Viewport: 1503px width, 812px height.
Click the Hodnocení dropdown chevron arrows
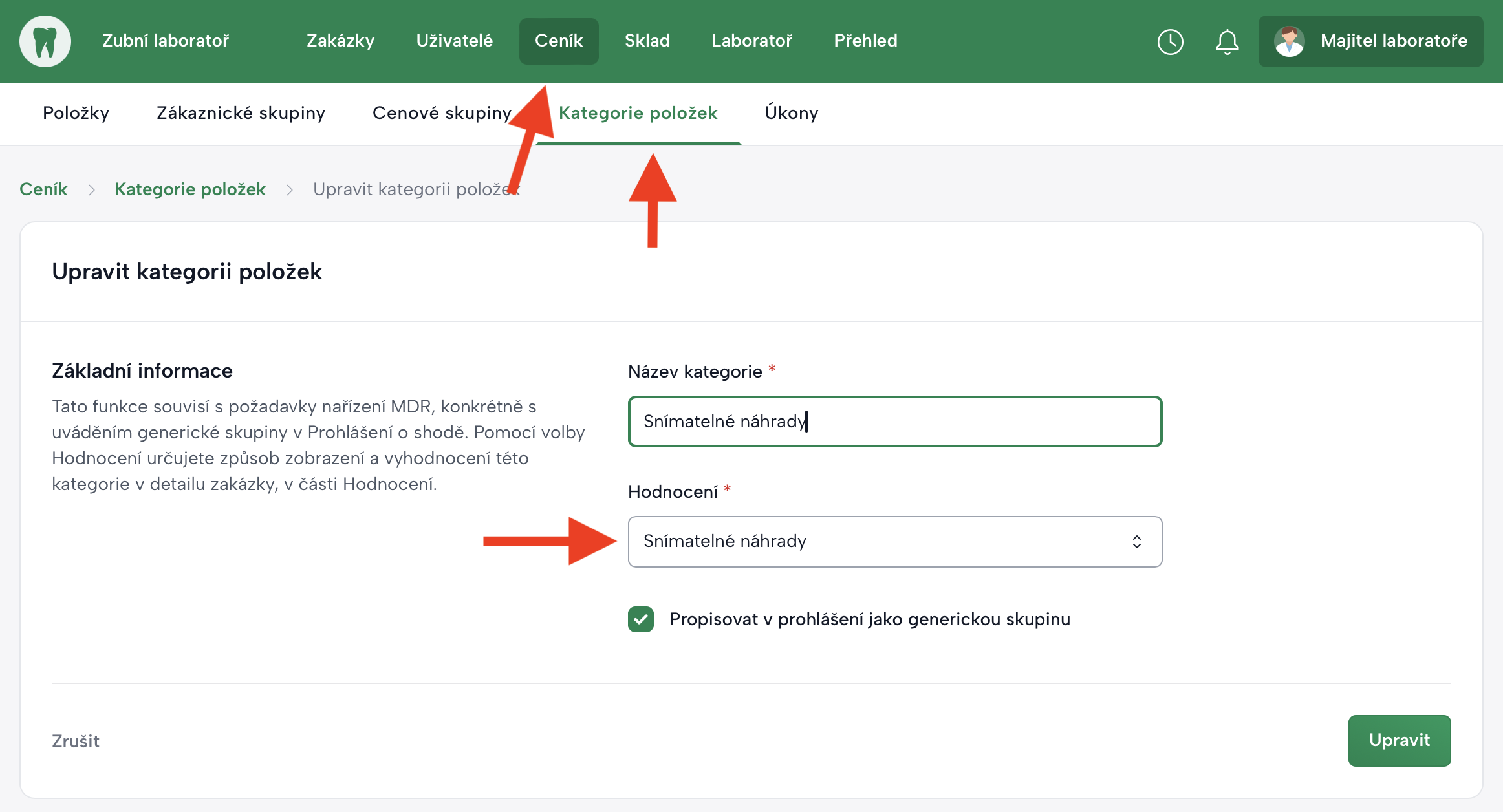click(1136, 542)
